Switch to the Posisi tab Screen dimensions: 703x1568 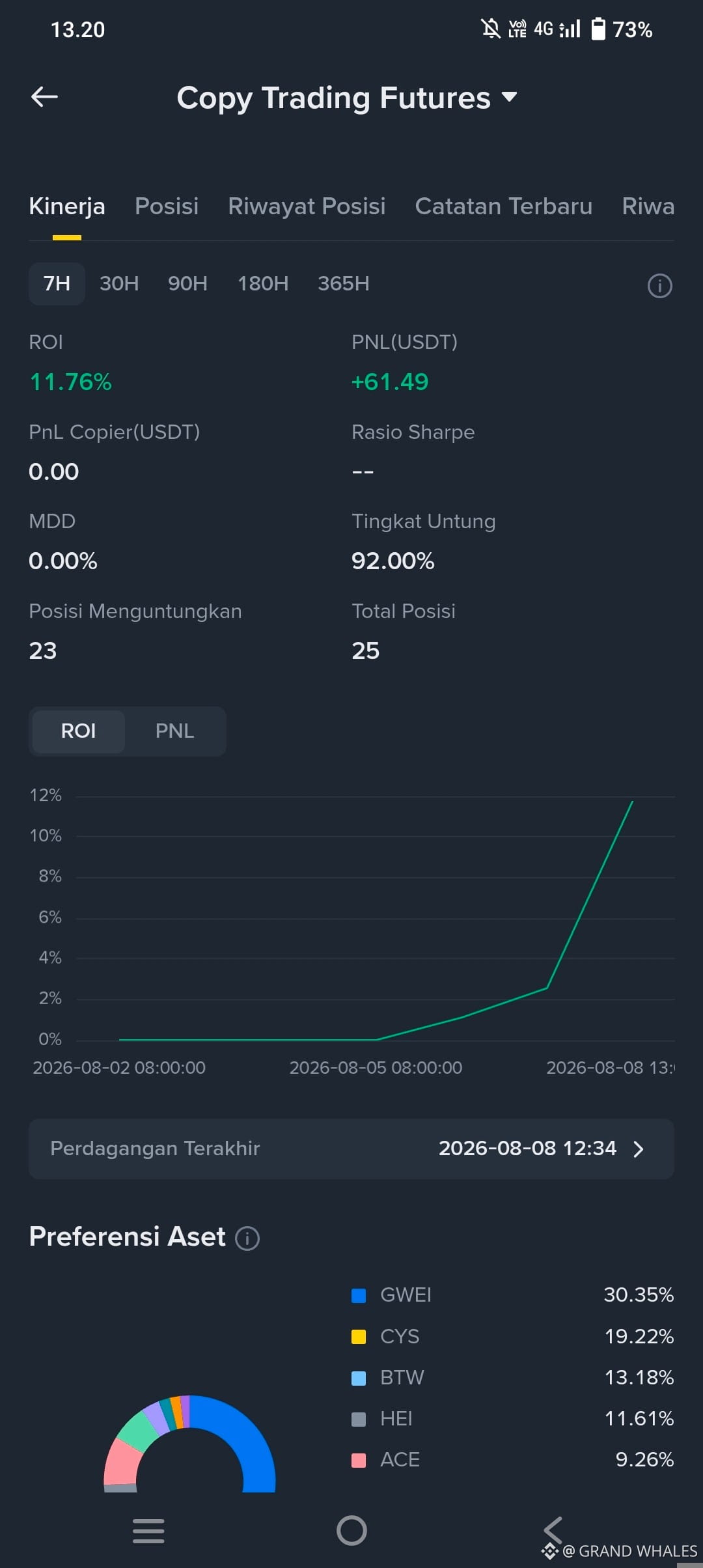167,206
